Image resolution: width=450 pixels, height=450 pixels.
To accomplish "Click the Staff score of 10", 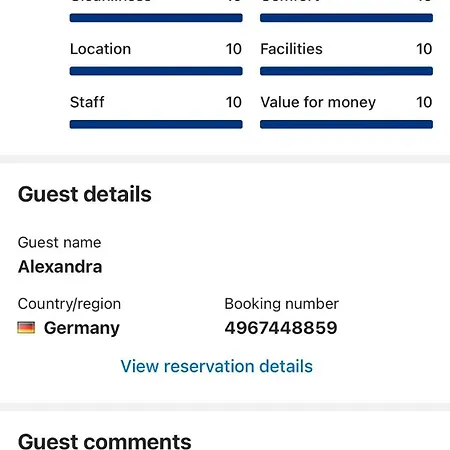I will pyautogui.click(x=234, y=102).
